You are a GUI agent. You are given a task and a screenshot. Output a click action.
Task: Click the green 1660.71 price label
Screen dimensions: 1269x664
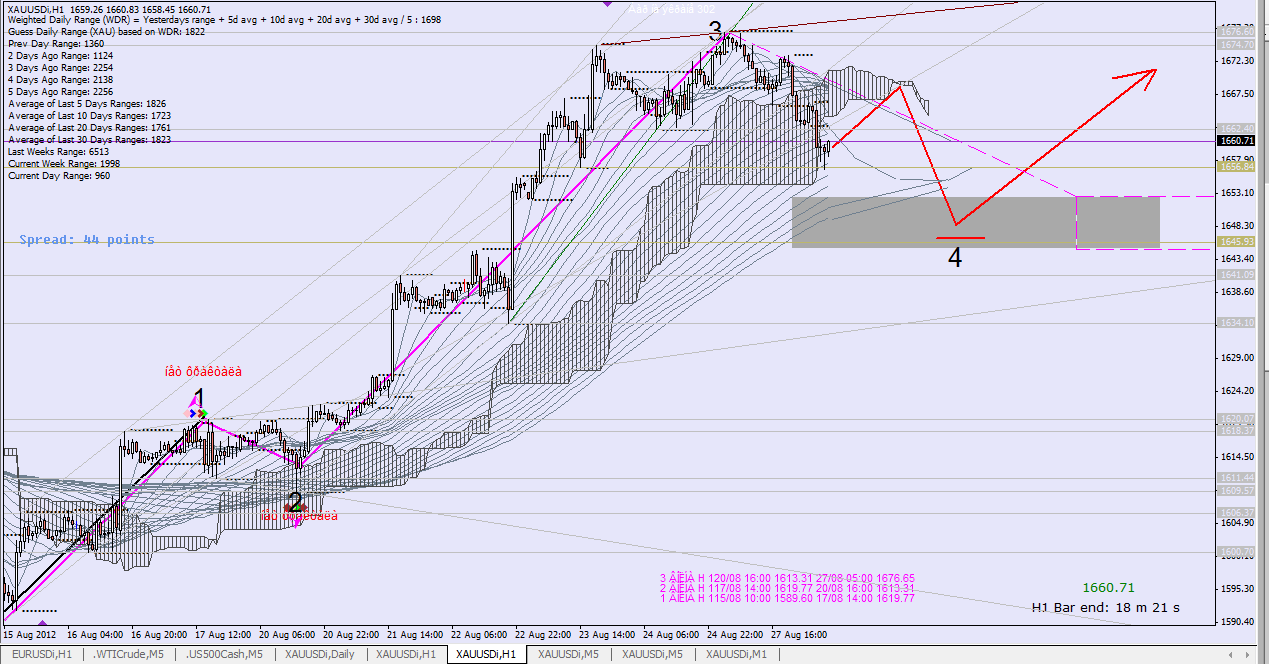[x=1108, y=588]
